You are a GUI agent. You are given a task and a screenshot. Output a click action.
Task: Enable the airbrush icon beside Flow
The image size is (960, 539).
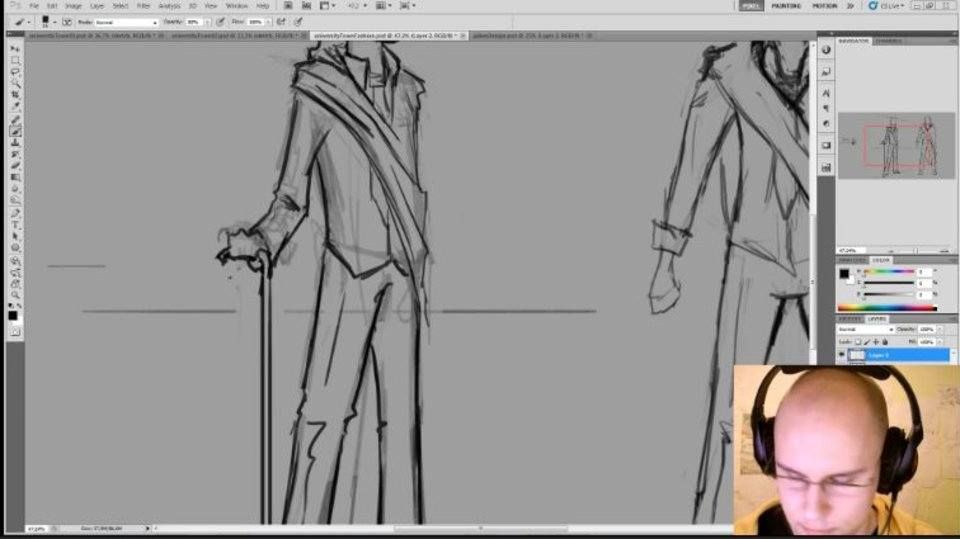click(281, 21)
